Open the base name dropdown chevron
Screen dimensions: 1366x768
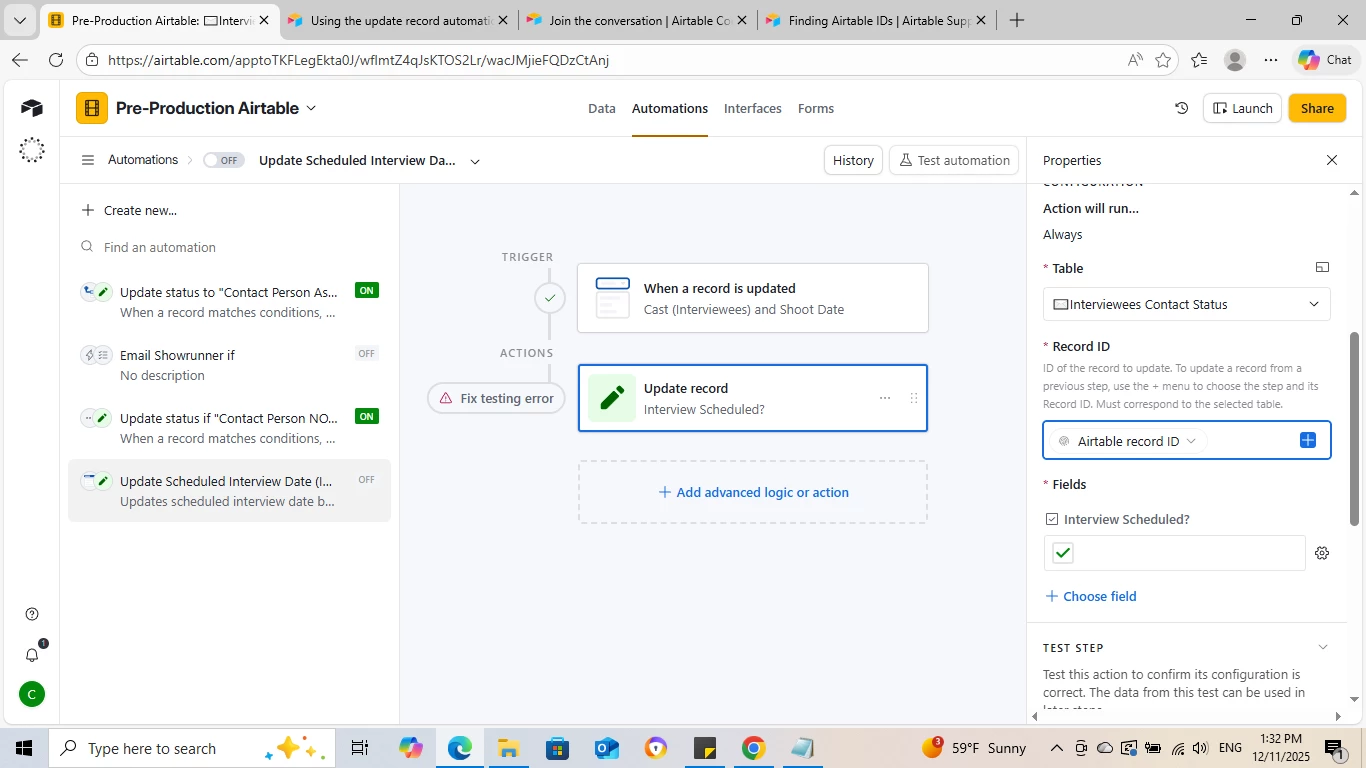click(311, 108)
